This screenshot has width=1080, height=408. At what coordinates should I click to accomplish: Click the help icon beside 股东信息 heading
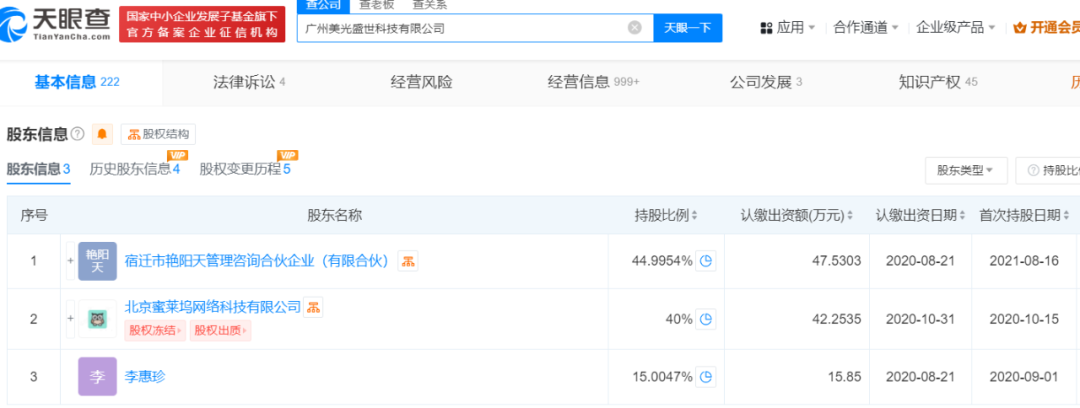(77, 134)
